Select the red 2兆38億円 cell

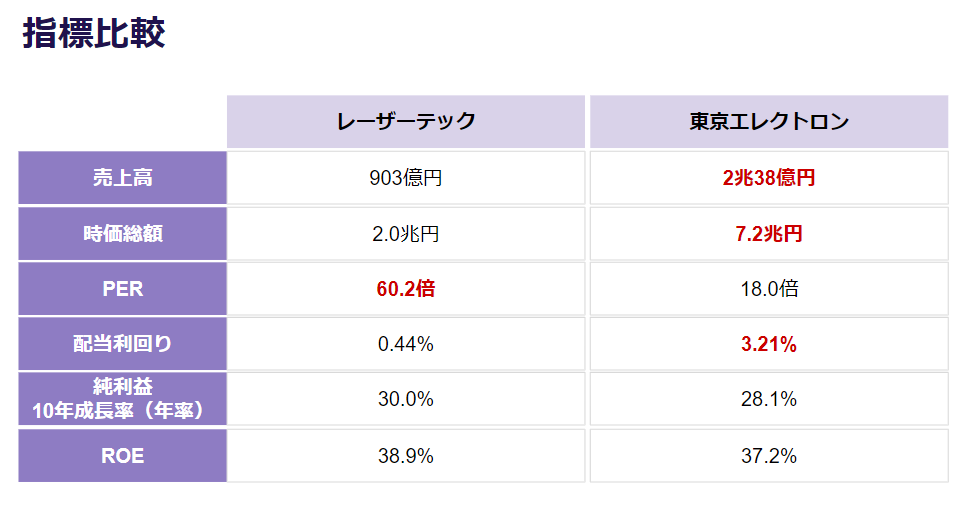768,179
